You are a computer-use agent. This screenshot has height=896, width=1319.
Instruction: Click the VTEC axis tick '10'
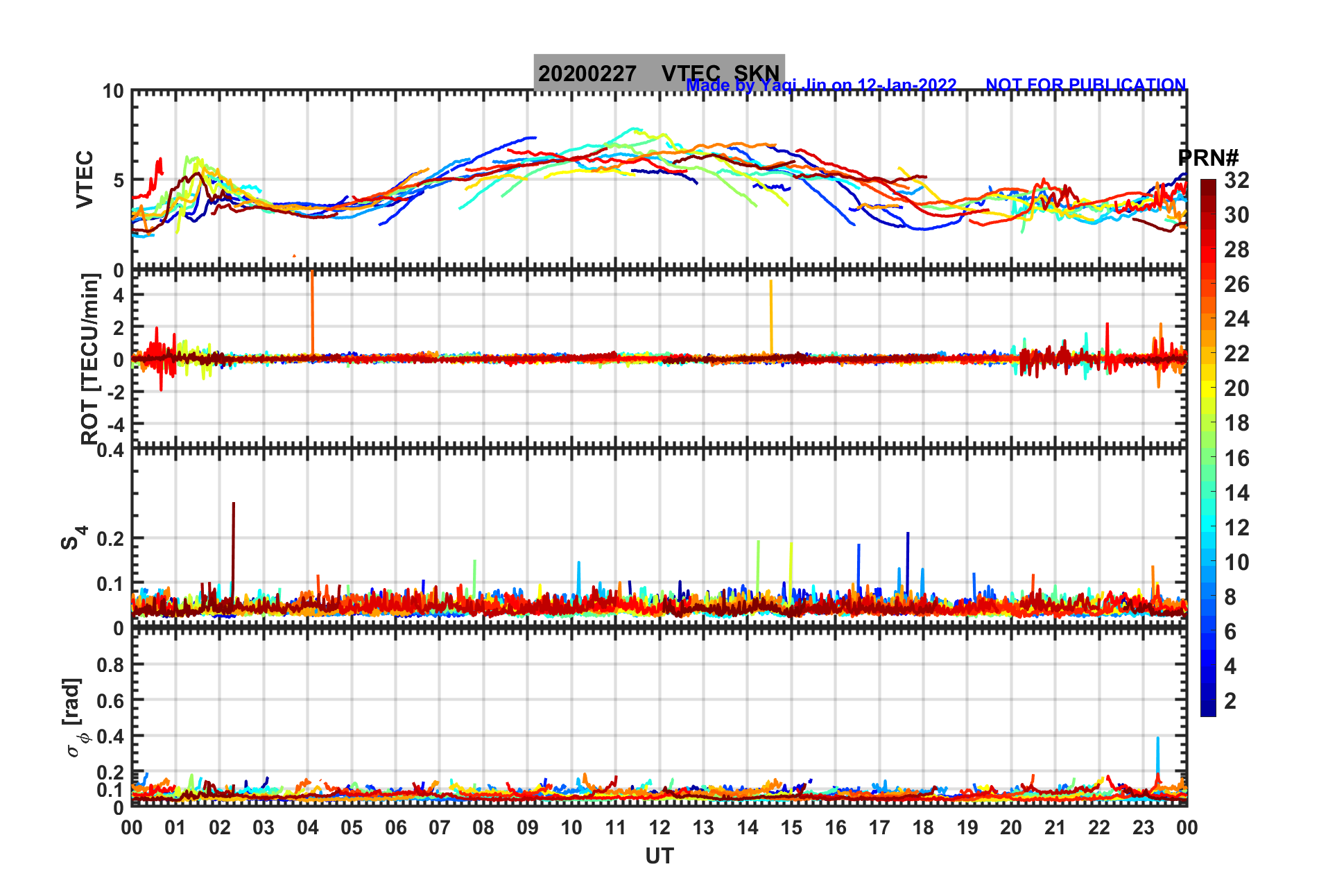pyautogui.click(x=113, y=92)
